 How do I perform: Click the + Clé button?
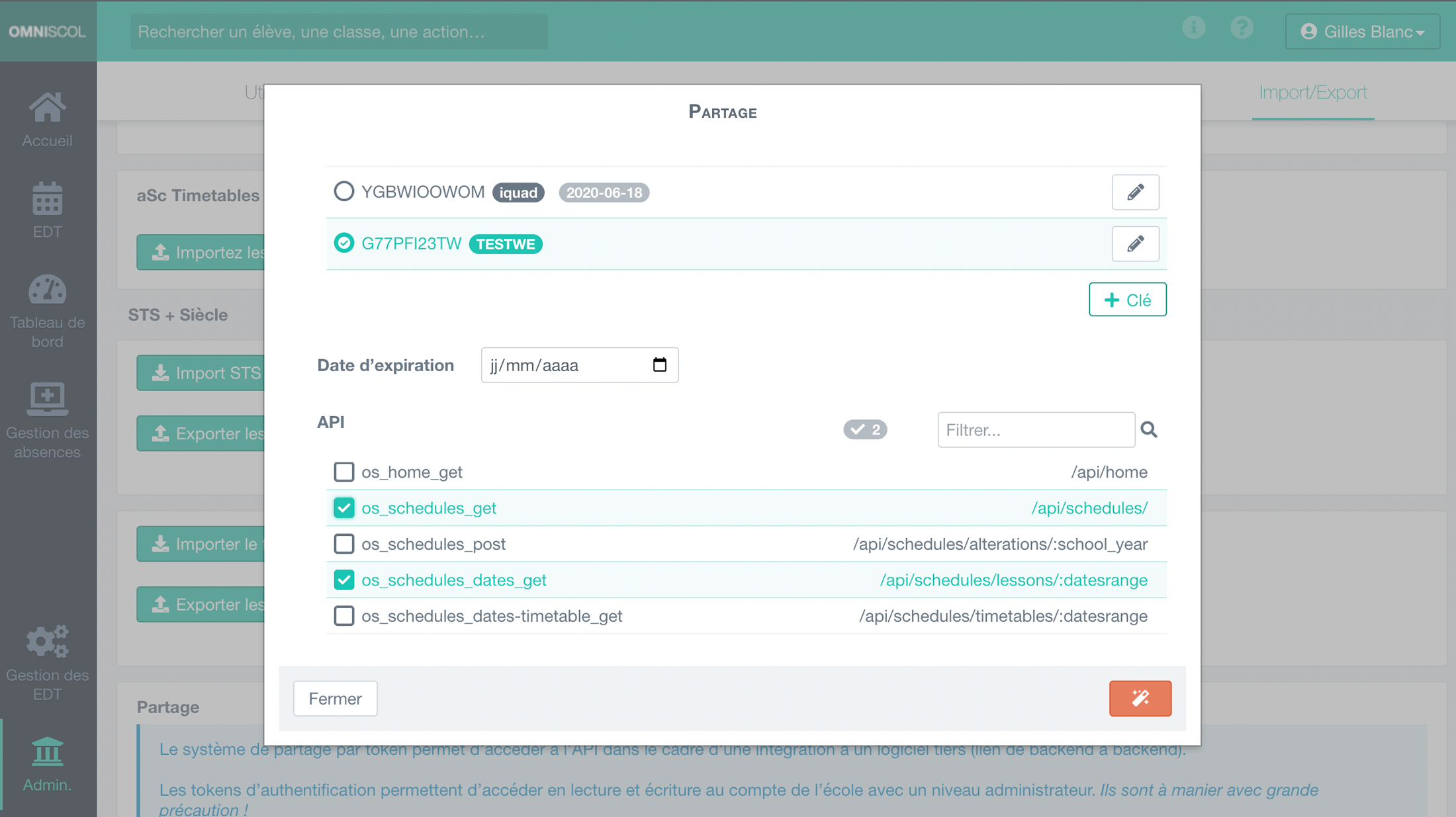pyautogui.click(x=1127, y=299)
